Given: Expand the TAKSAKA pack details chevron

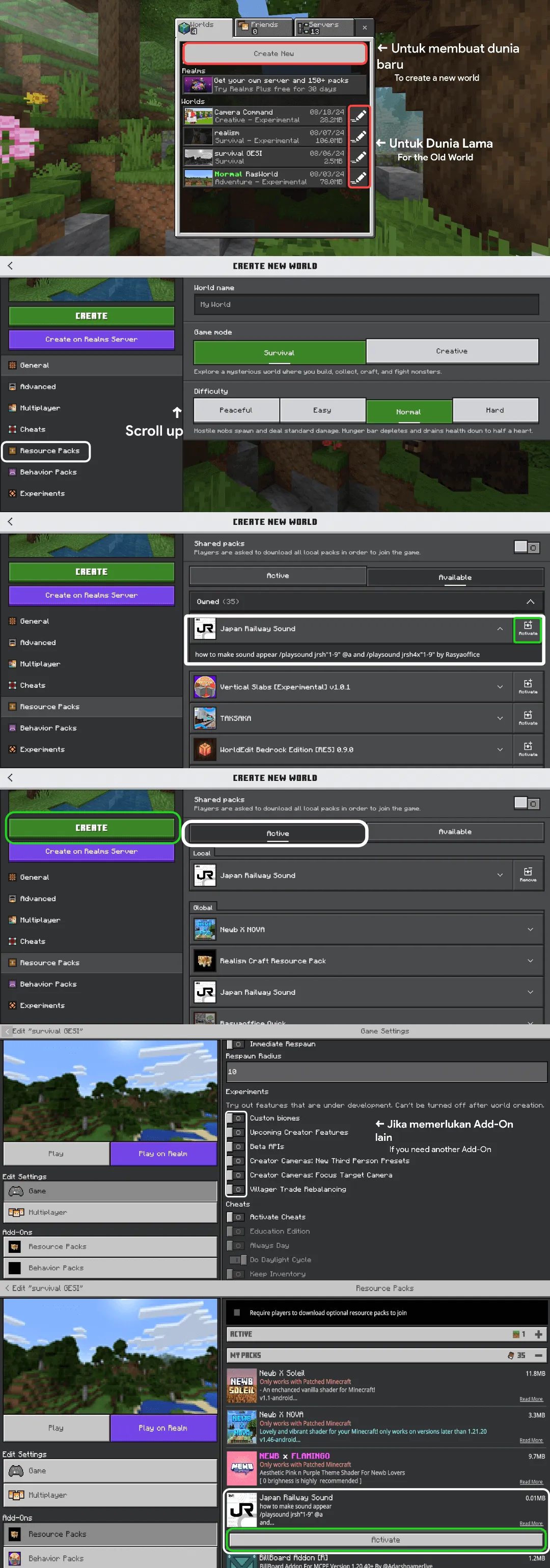Looking at the screenshot, I should click(500, 718).
